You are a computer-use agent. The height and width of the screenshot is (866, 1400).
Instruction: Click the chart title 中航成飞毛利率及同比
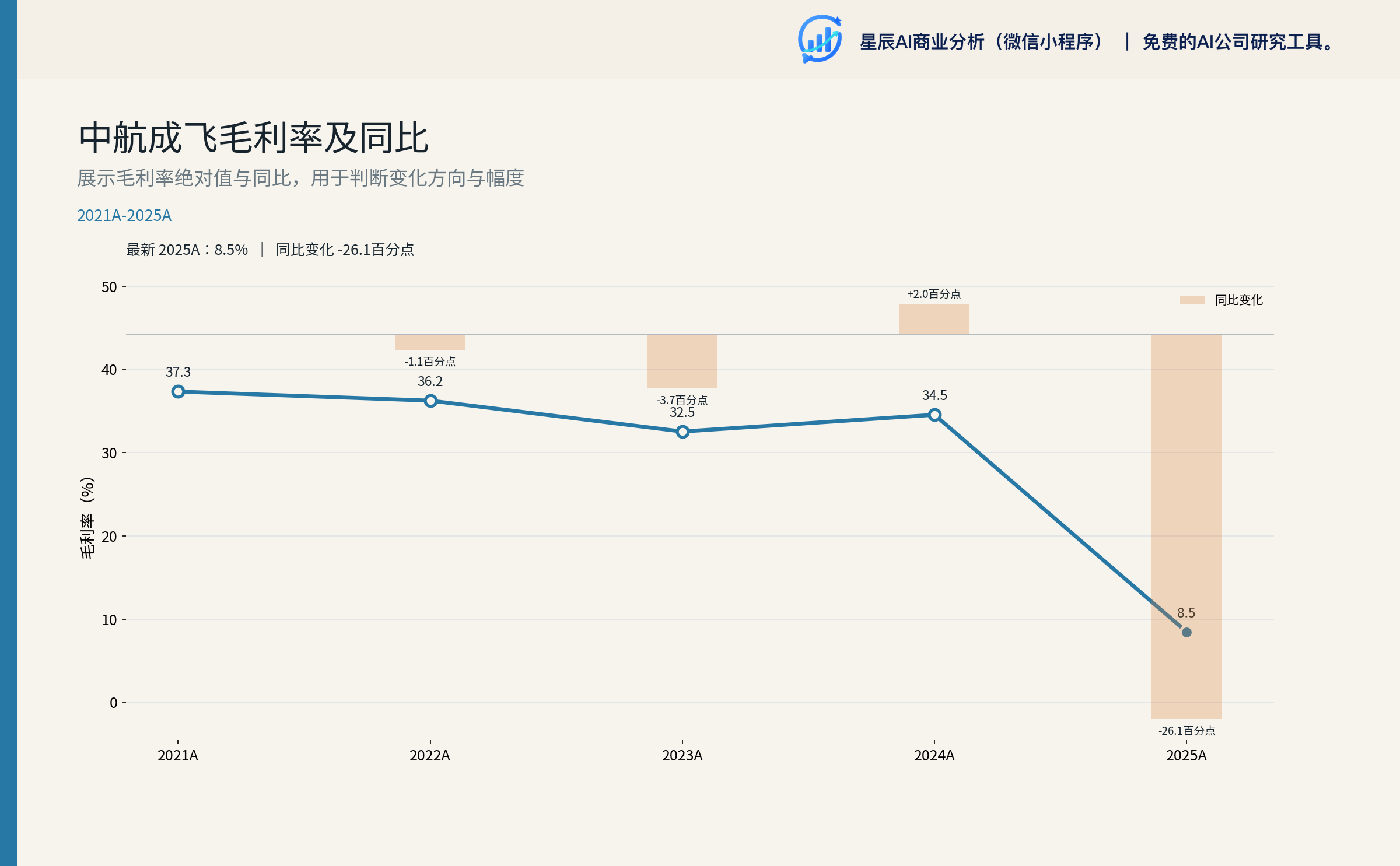pos(254,138)
